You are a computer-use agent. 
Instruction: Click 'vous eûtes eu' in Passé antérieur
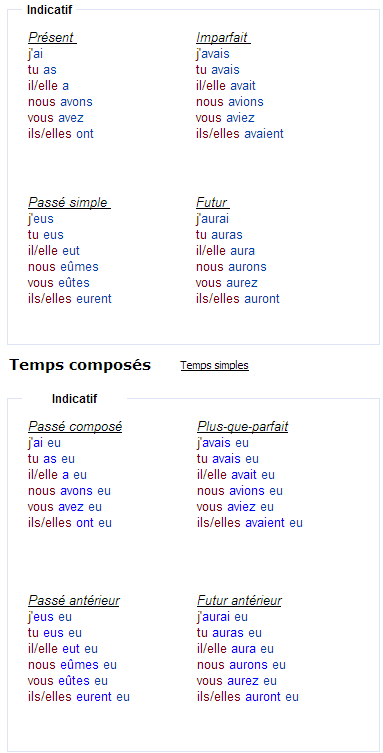coord(68,680)
